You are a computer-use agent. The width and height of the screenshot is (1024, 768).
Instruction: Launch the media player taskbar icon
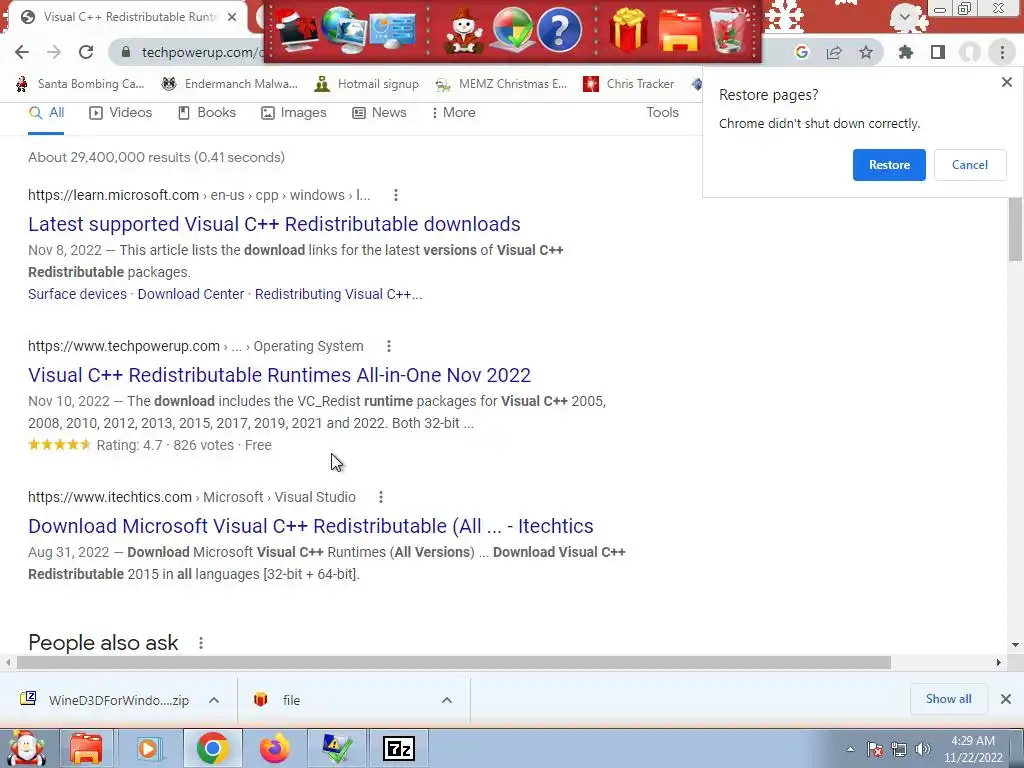click(148, 748)
